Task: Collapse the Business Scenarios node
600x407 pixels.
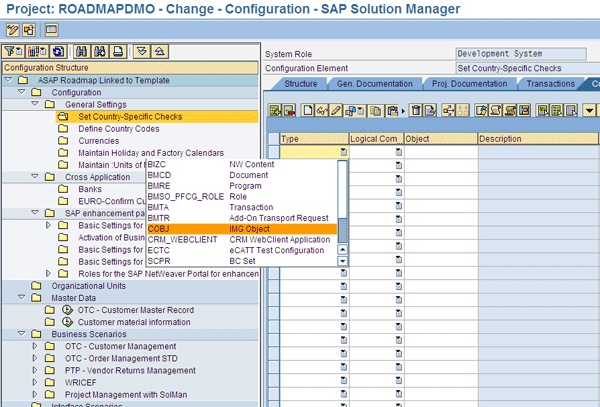Action: [21, 334]
